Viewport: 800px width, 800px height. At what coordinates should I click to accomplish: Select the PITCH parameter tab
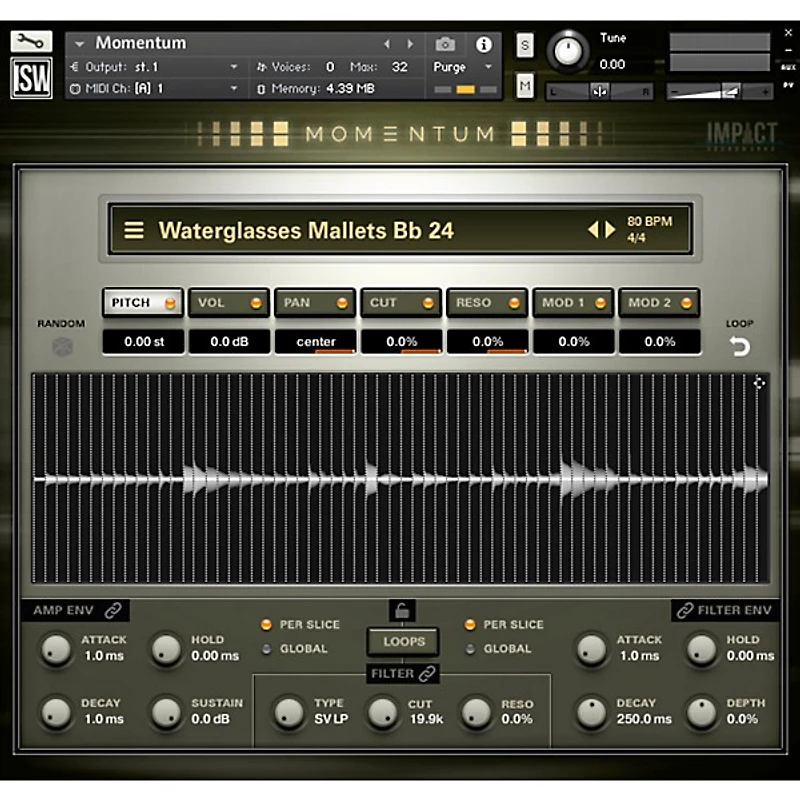point(142,302)
